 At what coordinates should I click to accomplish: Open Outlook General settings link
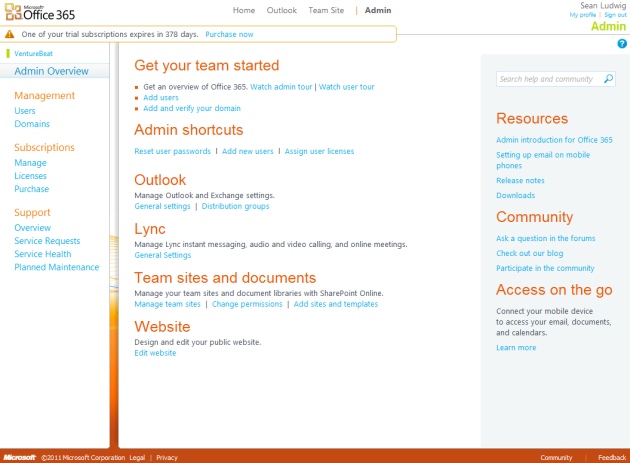coord(162,206)
